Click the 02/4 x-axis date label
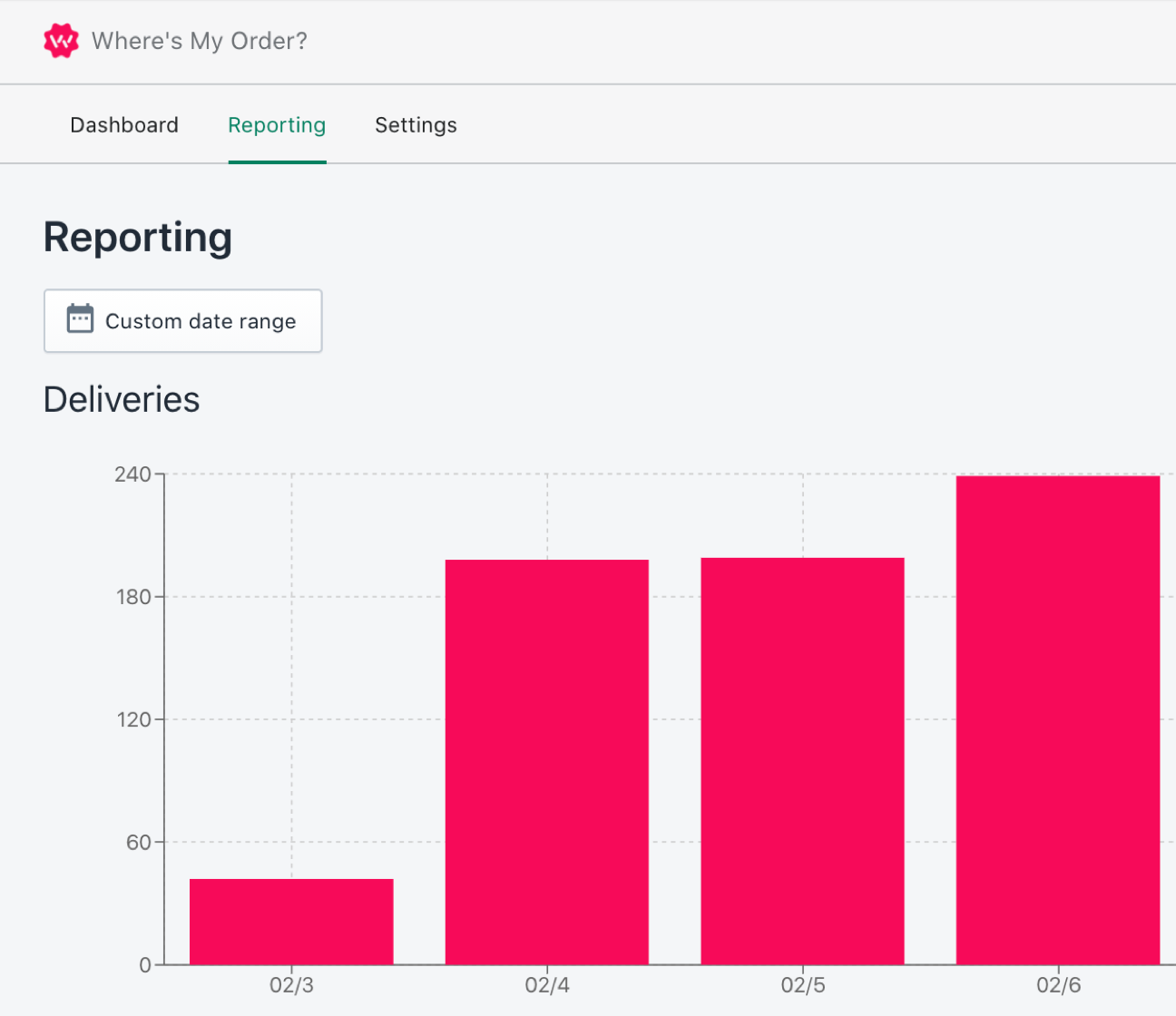Screen dimensions: 1176x1016 547,985
